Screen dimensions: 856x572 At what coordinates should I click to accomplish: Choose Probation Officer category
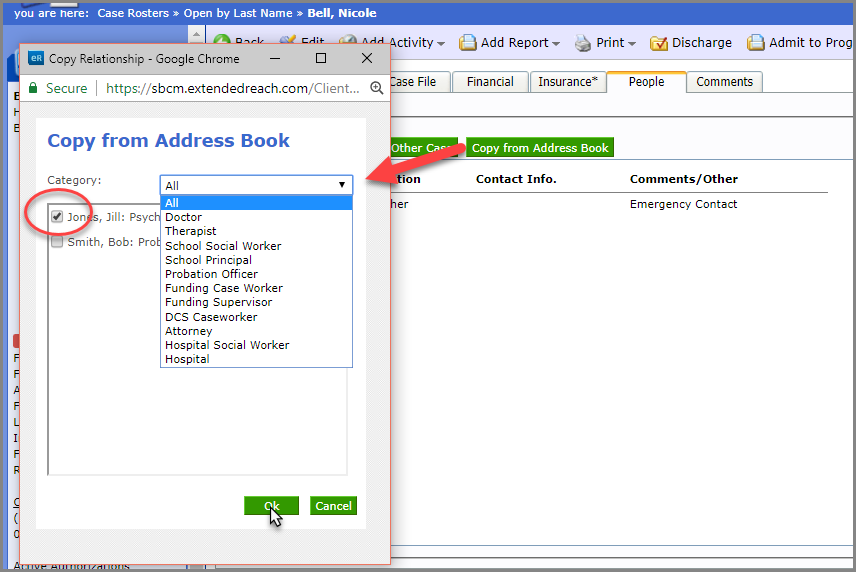tap(256, 274)
